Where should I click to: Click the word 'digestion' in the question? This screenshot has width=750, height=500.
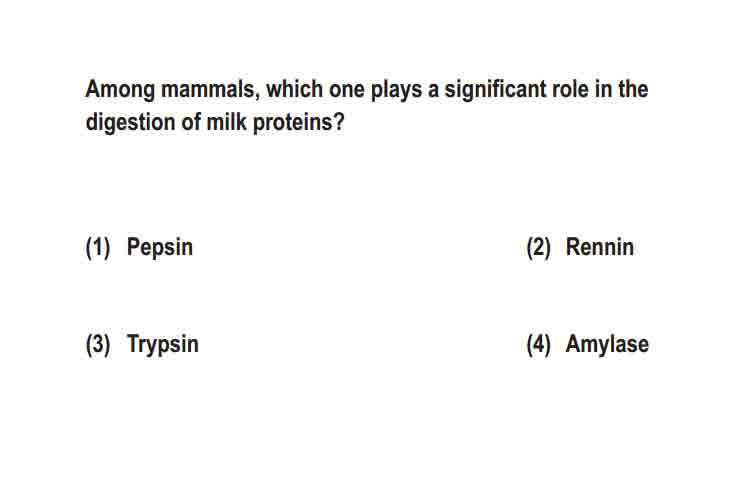[130, 122]
